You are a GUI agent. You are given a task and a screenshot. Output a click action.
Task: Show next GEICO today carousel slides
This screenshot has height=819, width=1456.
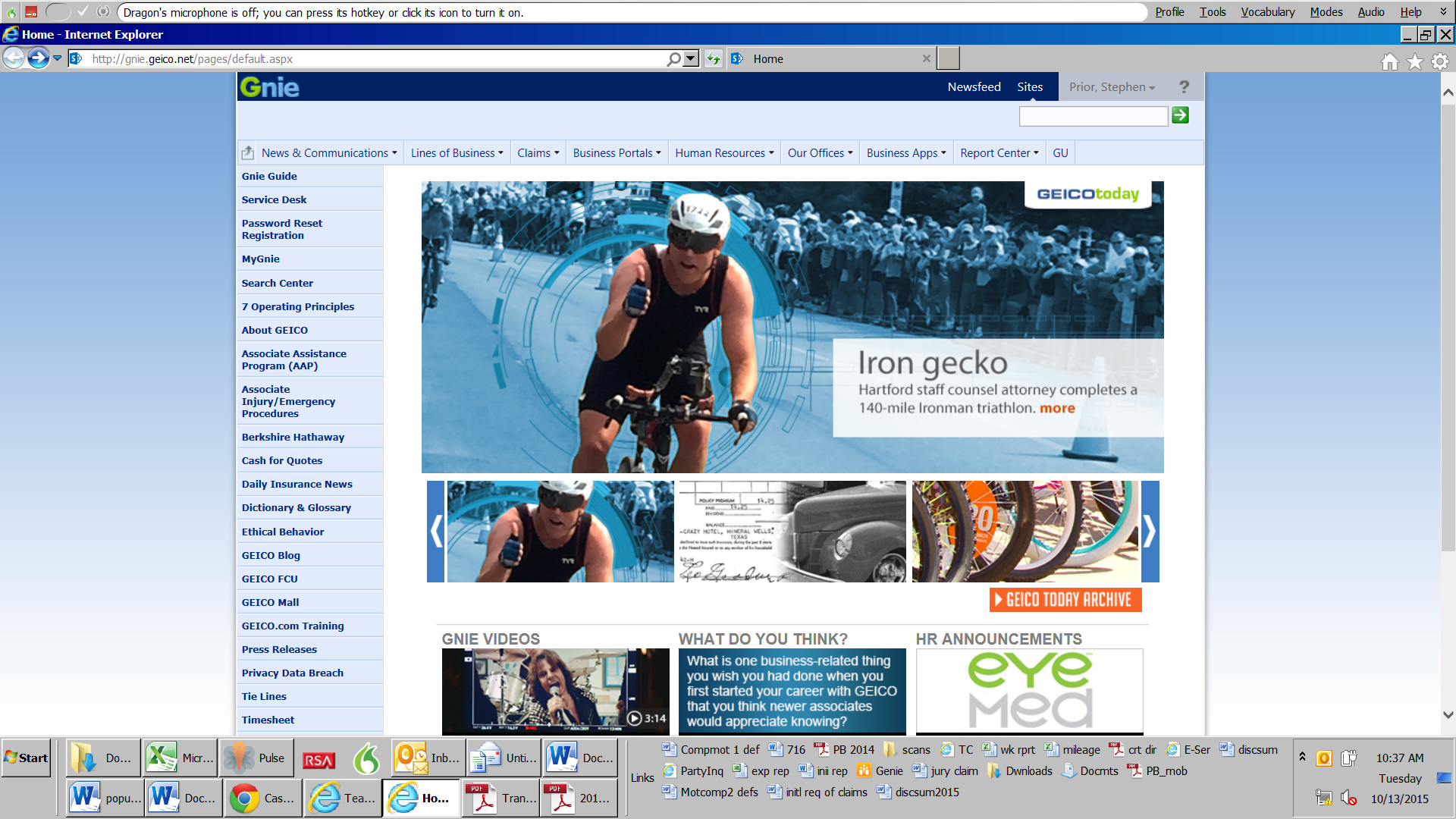coord(1150,532)
